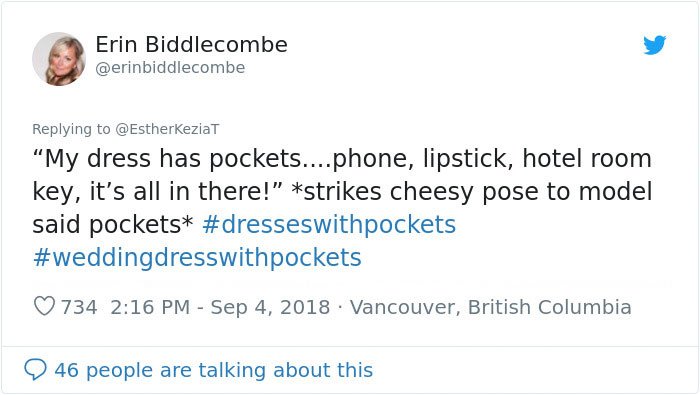Click the 'Replying to' label
700x395 pixels.
[71, 129]
